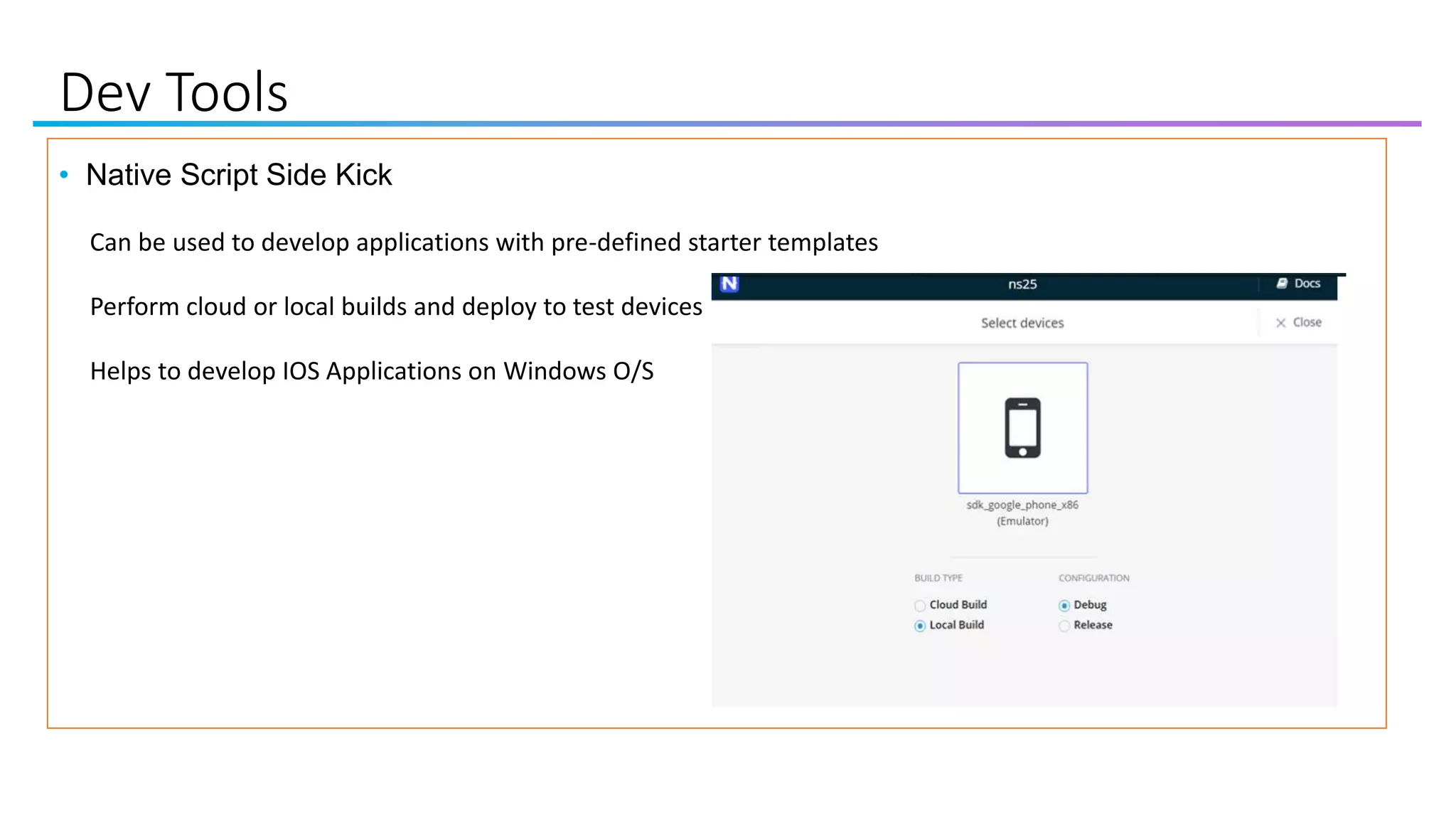Choose the Release configuration radio button

pos(1064,626)
